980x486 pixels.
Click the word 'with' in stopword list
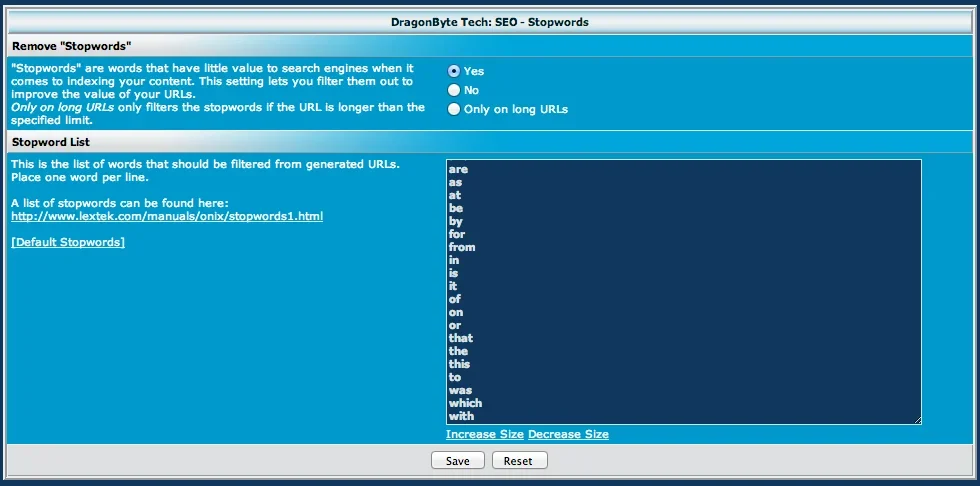pos(461,416)
